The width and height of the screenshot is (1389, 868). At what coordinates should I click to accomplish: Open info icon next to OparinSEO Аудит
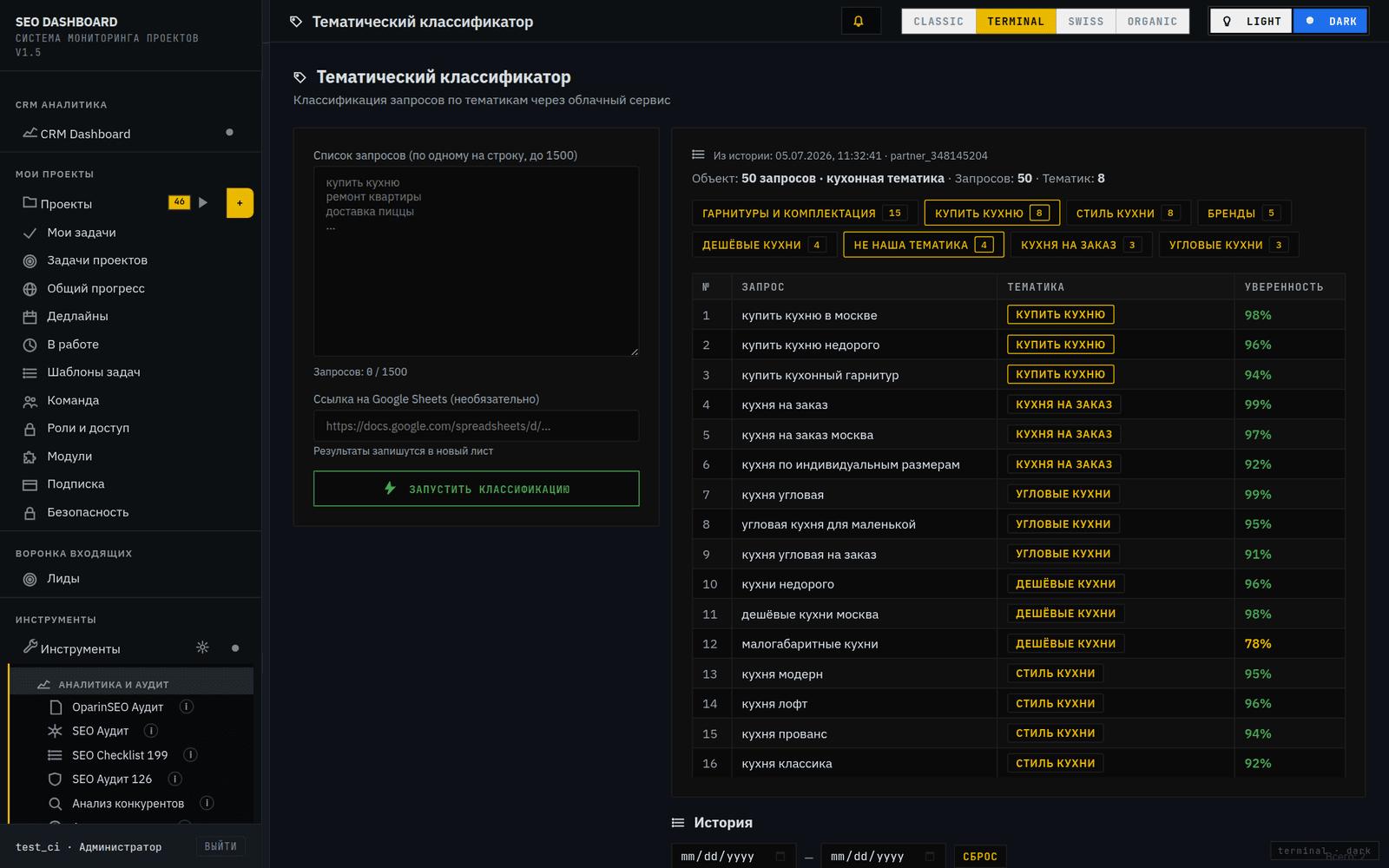coord(187,707)
